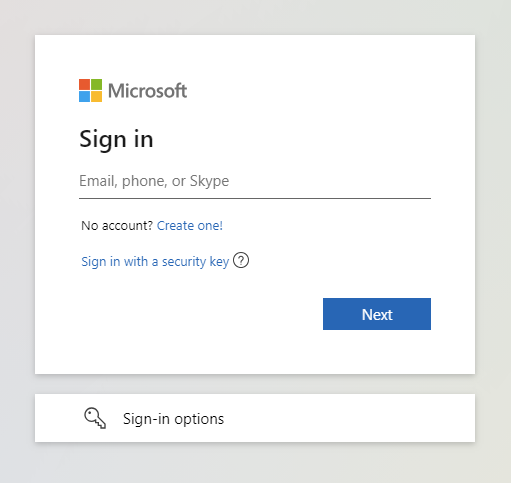511x483 pixels.
Task: Click the yellow square of the Microsoft logo
Action: [96, 96]
